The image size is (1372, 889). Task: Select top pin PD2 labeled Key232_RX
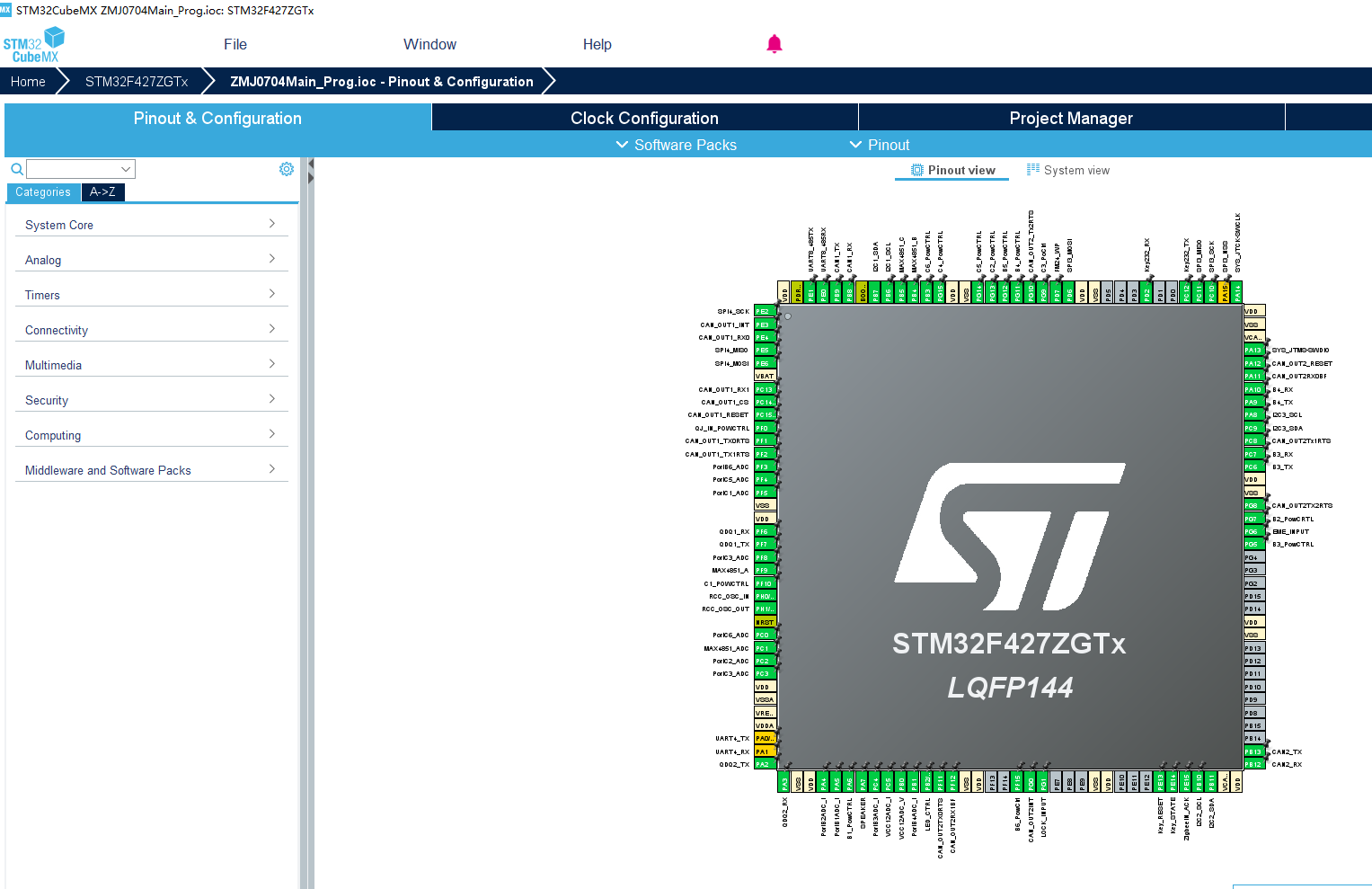pos(1147,293)
